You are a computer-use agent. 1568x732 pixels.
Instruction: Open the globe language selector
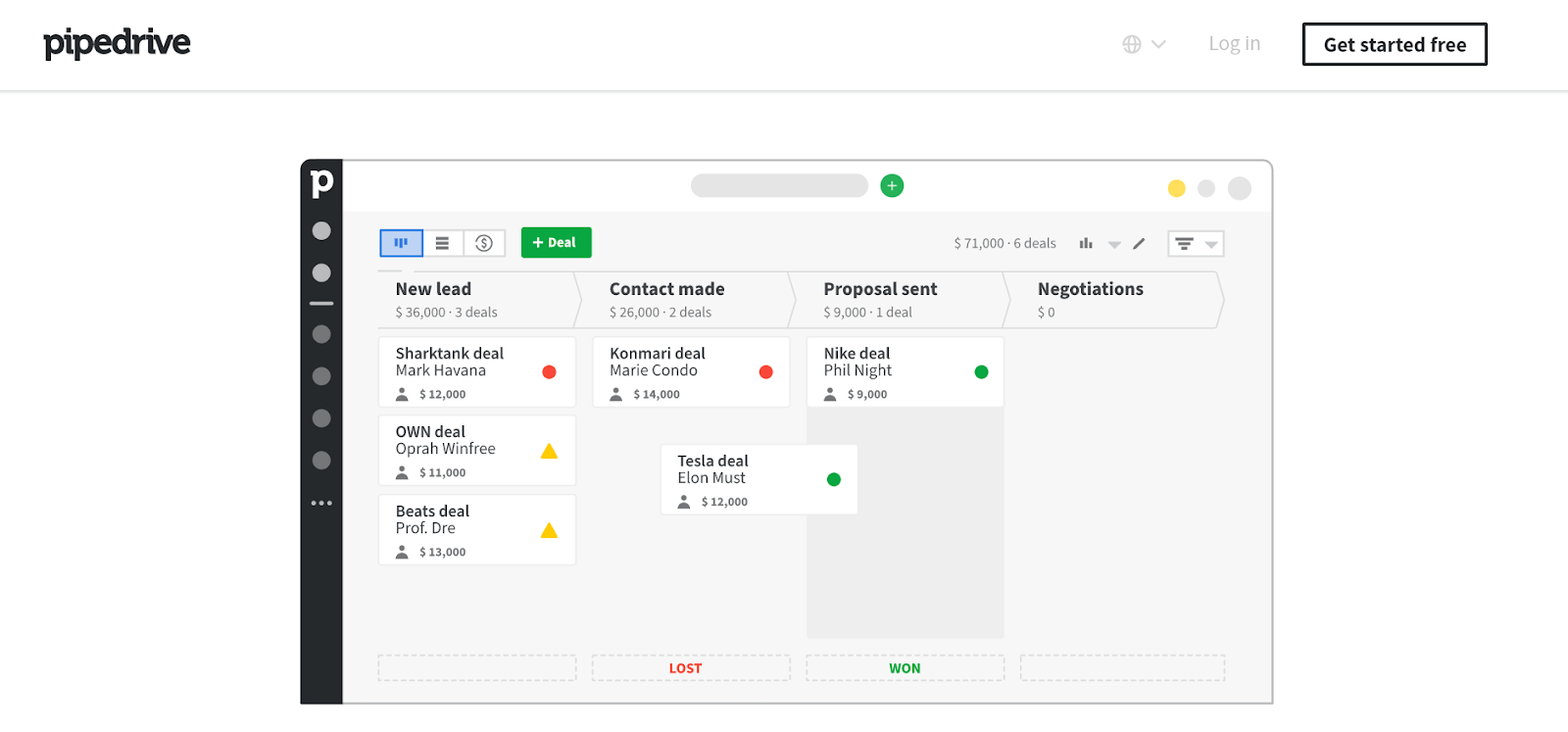click(x=1144, y=44)
